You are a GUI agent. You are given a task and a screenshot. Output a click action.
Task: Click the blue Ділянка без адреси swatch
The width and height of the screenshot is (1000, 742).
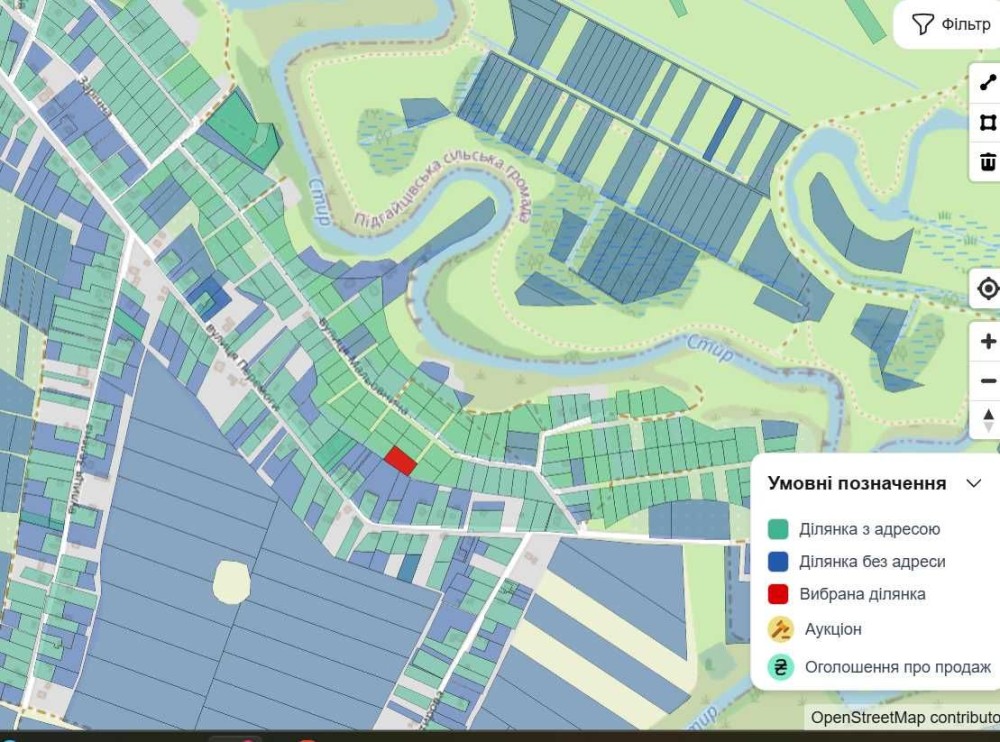(x=778, y=561)
